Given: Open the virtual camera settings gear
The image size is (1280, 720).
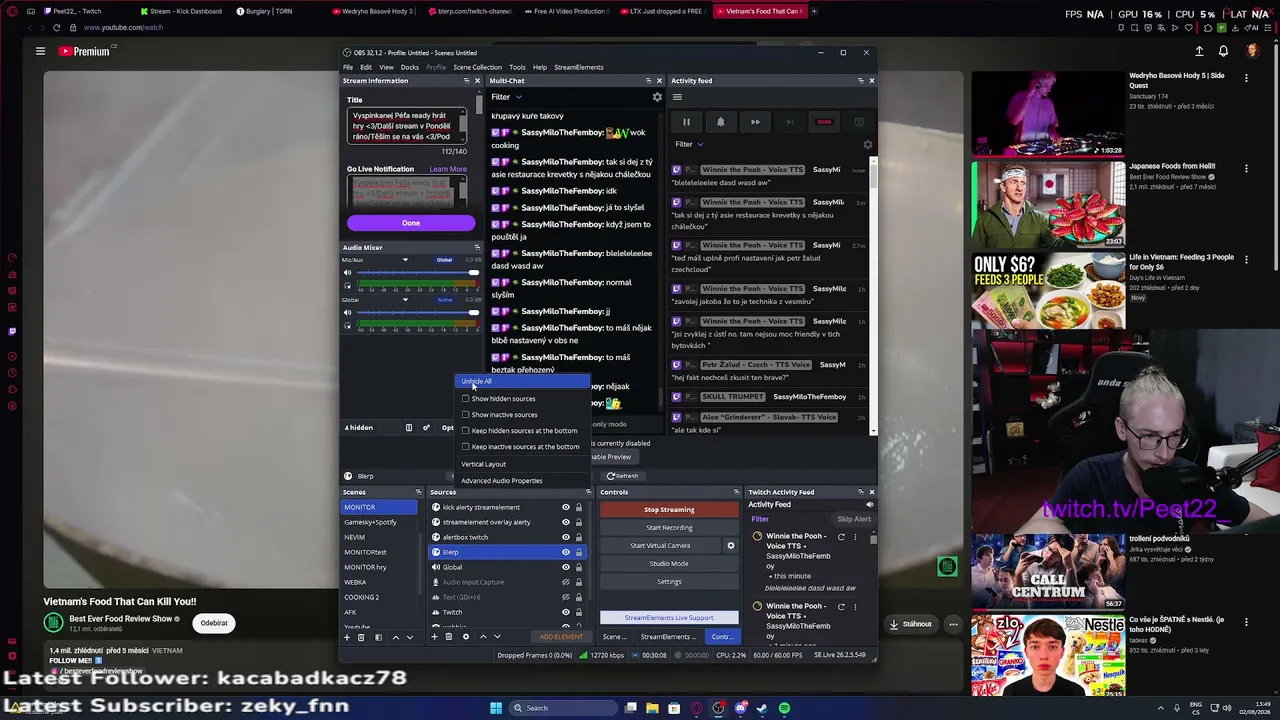Looking at the screenshot, I should tap(730, 545).
